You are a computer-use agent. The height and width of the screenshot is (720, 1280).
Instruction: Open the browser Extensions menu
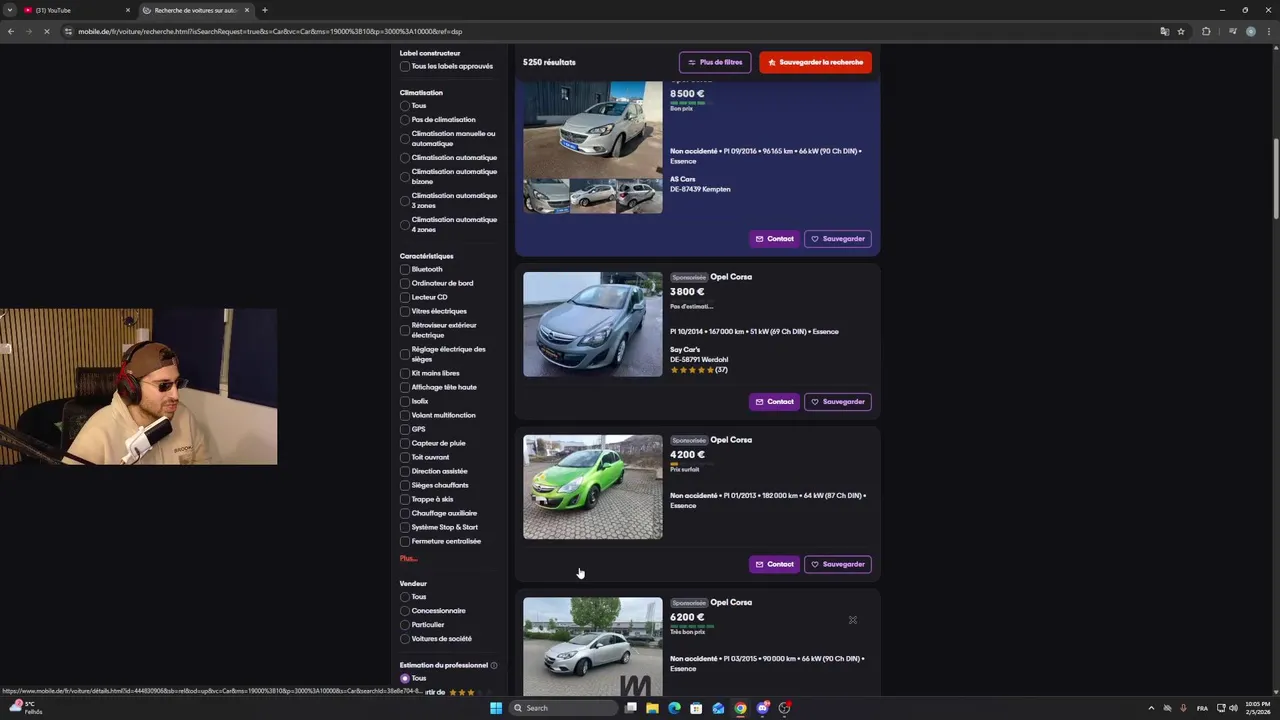click(x=1206, y=31)
